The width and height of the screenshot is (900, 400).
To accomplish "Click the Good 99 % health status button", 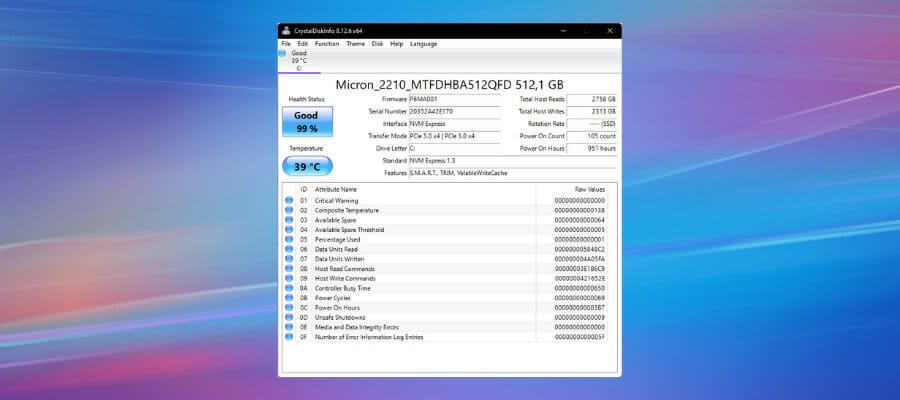I will [307, 121].
